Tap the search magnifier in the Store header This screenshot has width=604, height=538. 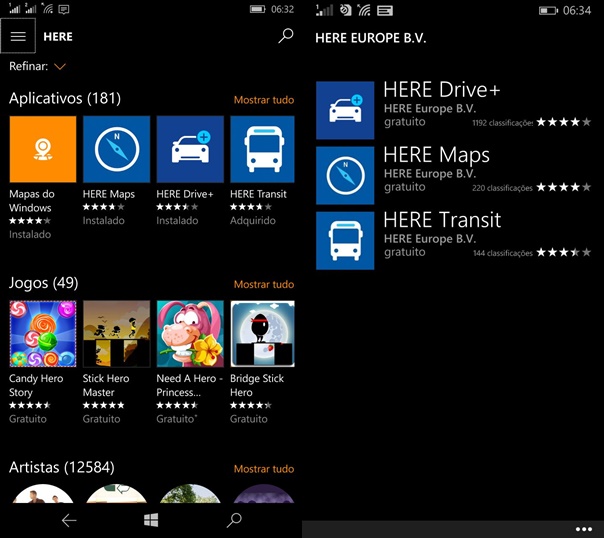(286, 36)
